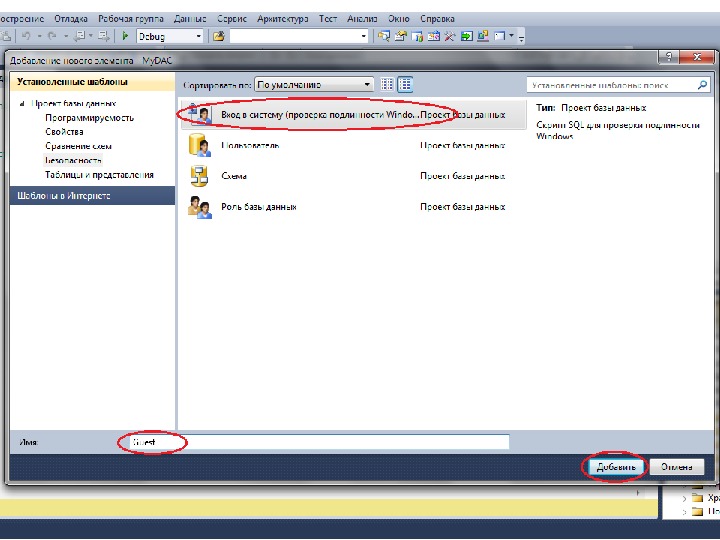Viewport: 720px width, 540px height.
Task: Select 'Шаблоны в Интернете' section
Action: click(92, 196)
